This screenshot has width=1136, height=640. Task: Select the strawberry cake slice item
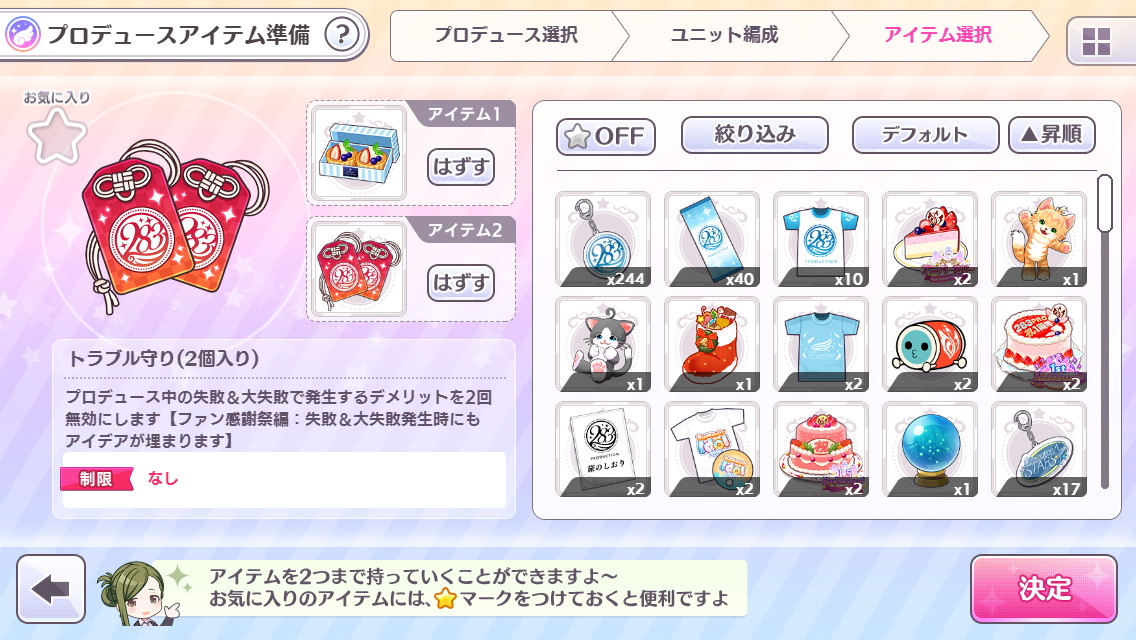[930, 239]
